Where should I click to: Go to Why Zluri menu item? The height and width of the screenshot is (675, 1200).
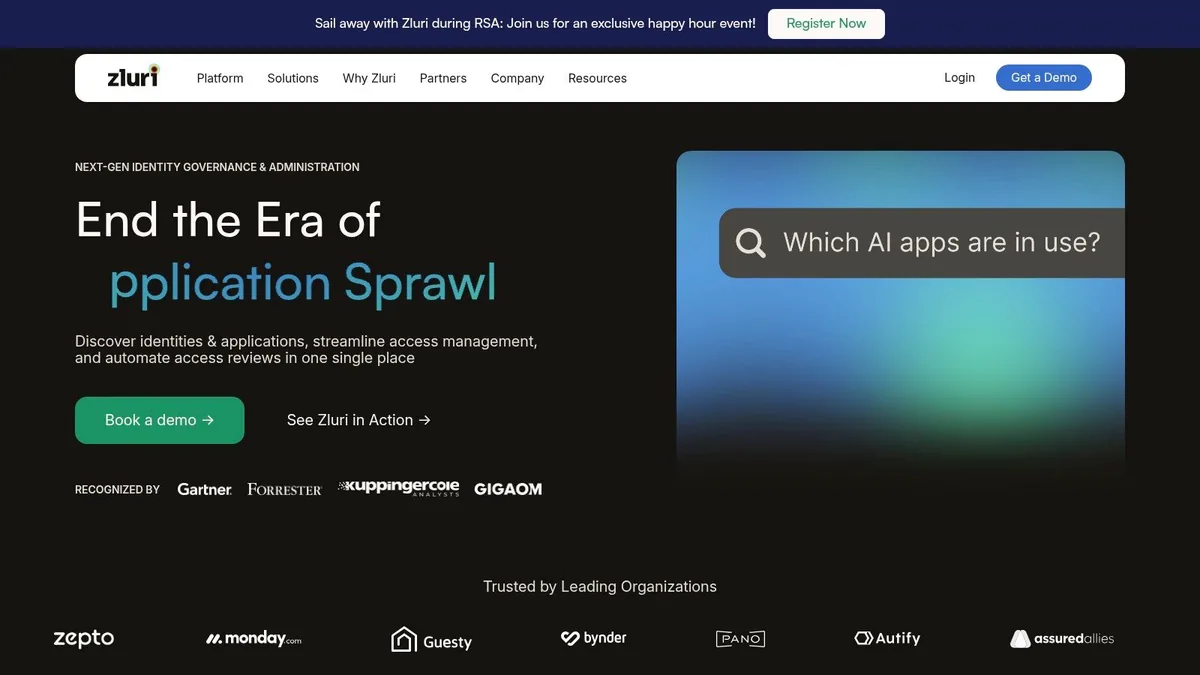click(369, 78)
